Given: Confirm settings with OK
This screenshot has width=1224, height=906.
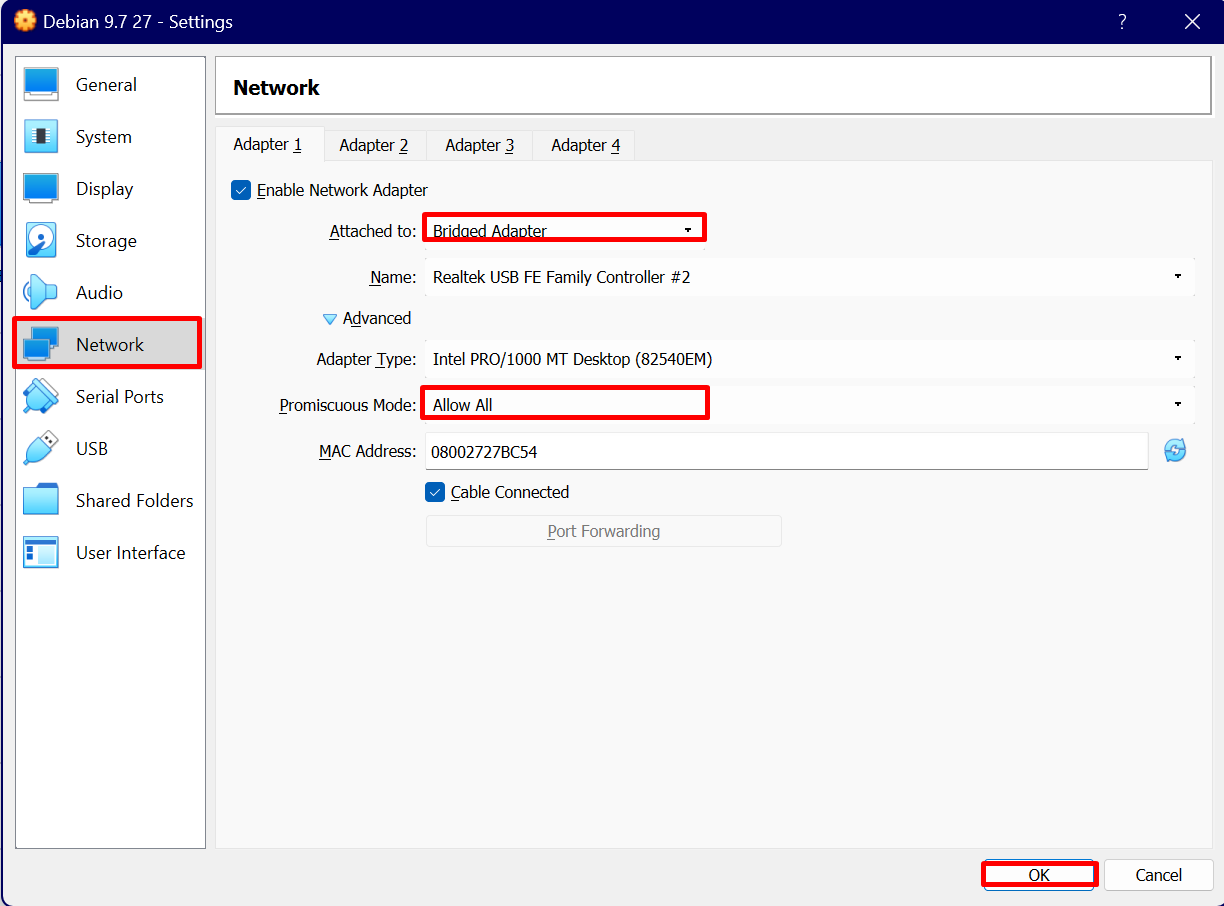Looking at the screenshot, I should (x=1039, y=875).
